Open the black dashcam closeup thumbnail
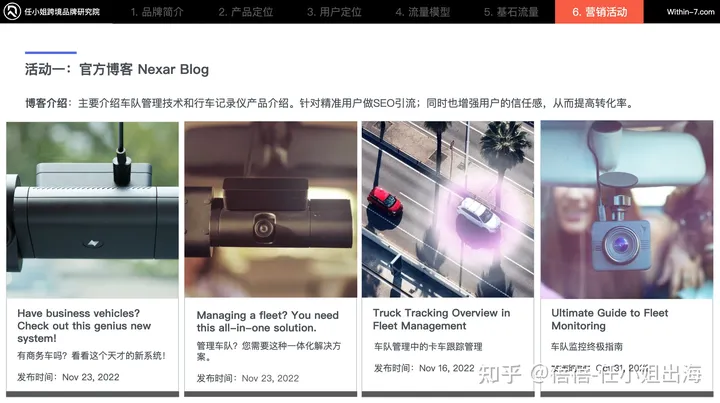 92,210
